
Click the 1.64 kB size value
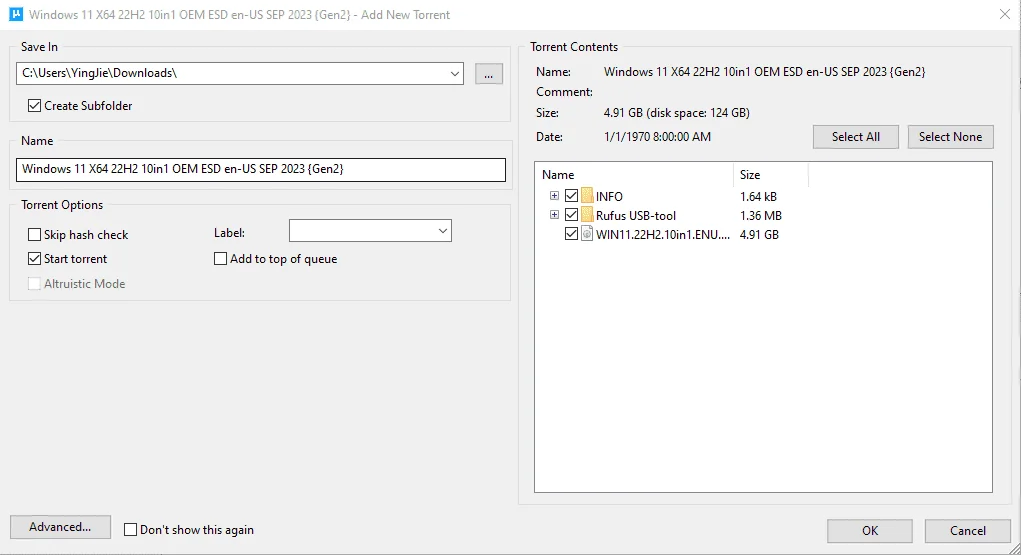[x=759, y=197]
